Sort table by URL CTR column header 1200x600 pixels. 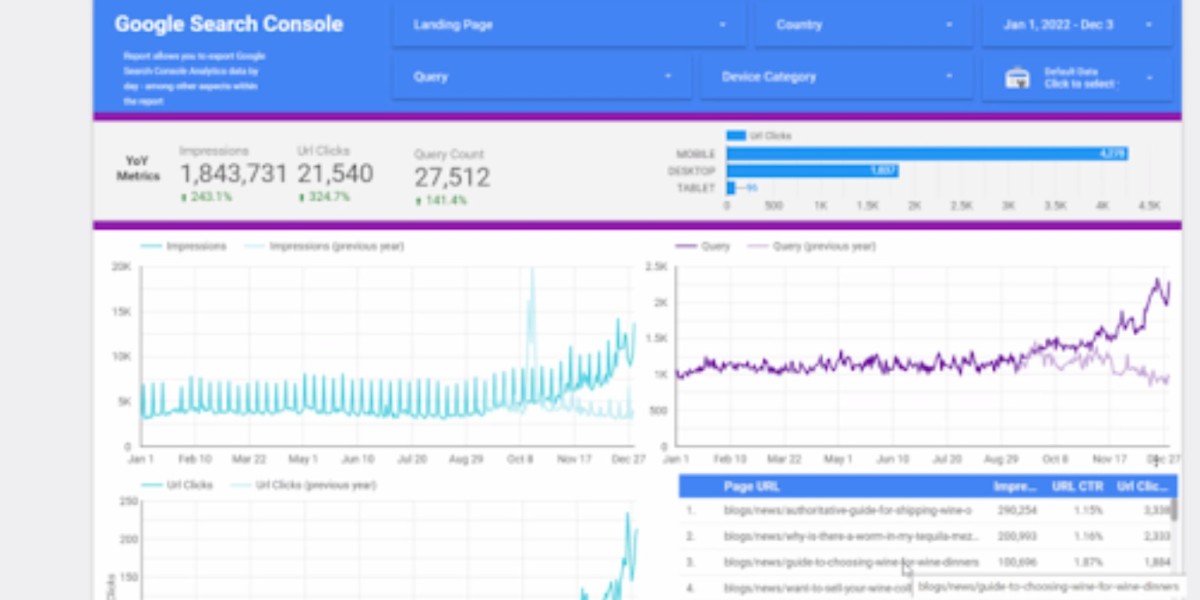tap(1076, 487)
